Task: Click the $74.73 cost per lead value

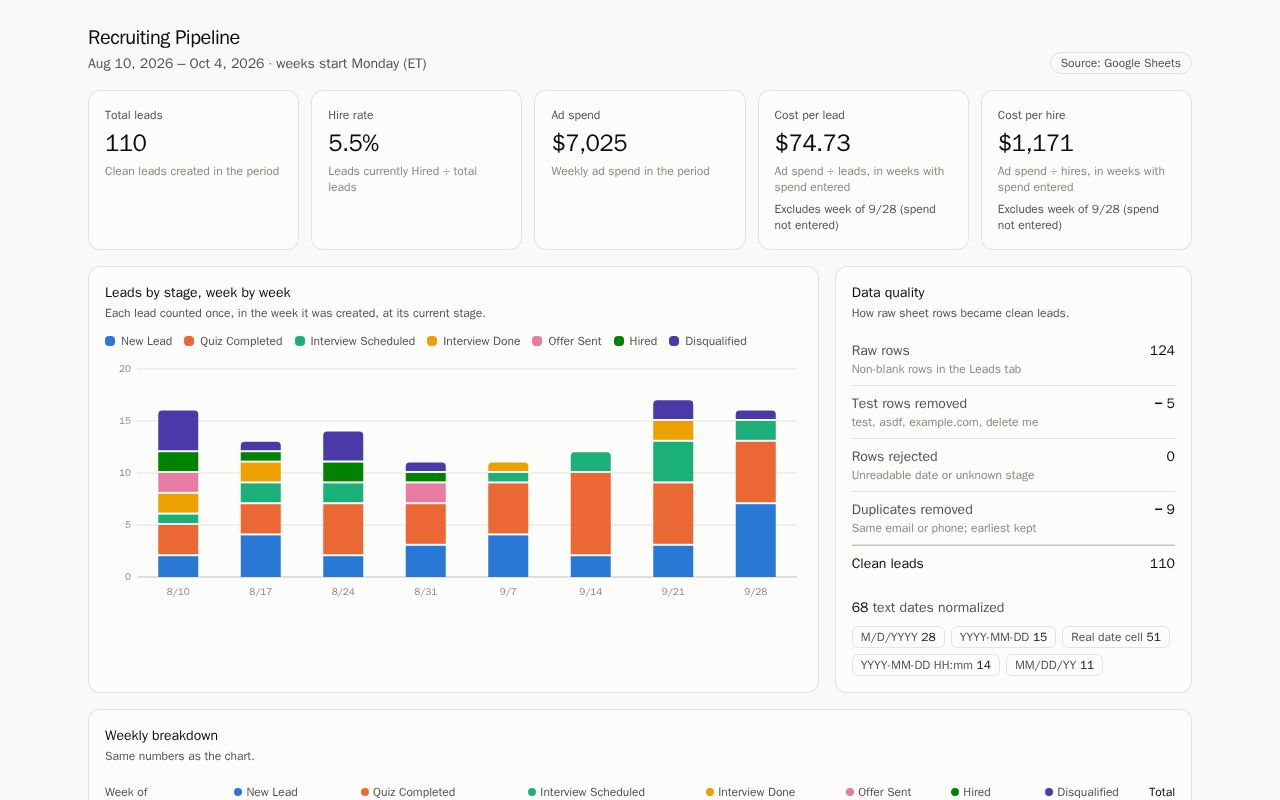Action: (x=812, y=143)
